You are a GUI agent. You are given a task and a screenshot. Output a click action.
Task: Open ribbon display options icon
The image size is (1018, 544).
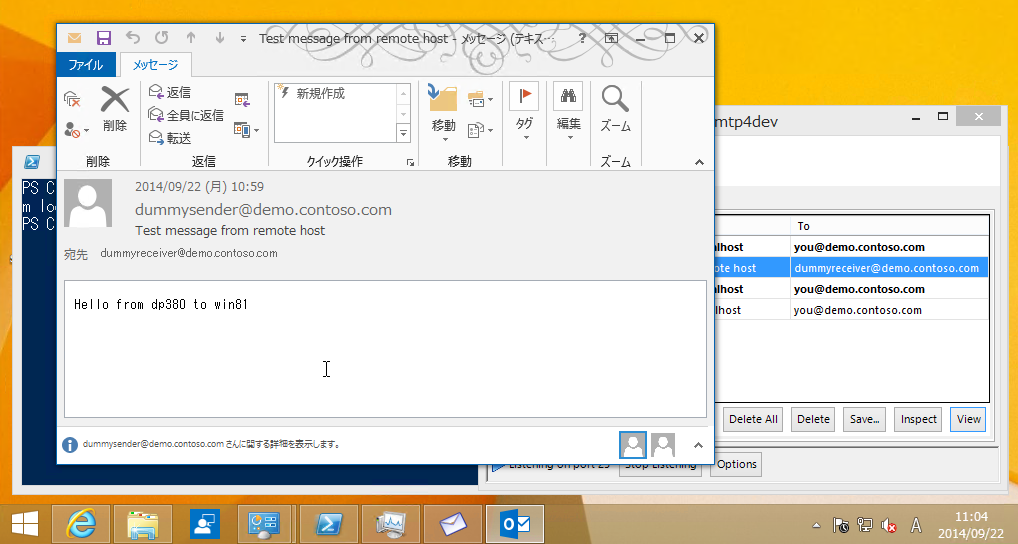tap(611, 38)
